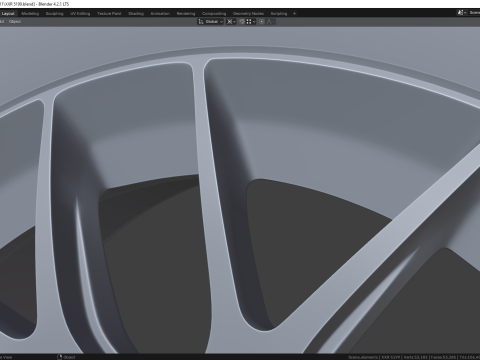Open the Rendering workspace tab

pos(186,14)
